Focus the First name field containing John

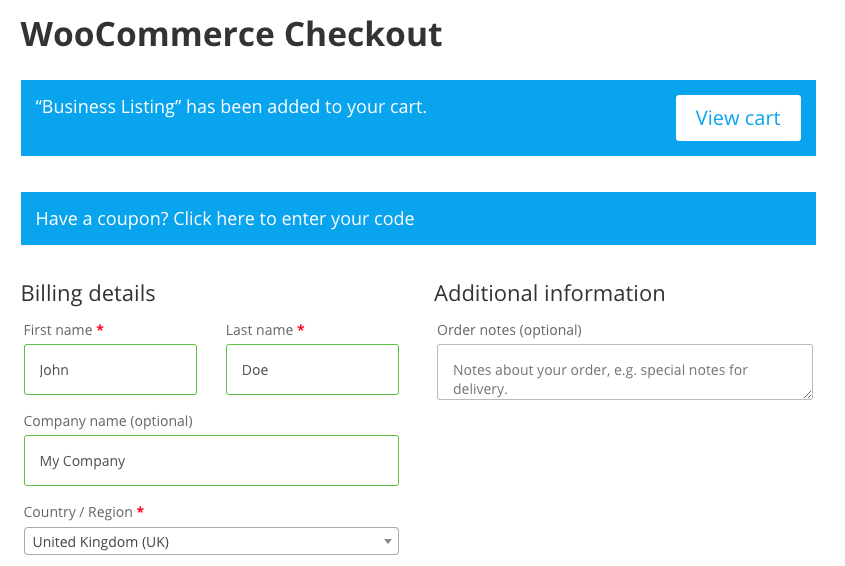pos(110,370)
